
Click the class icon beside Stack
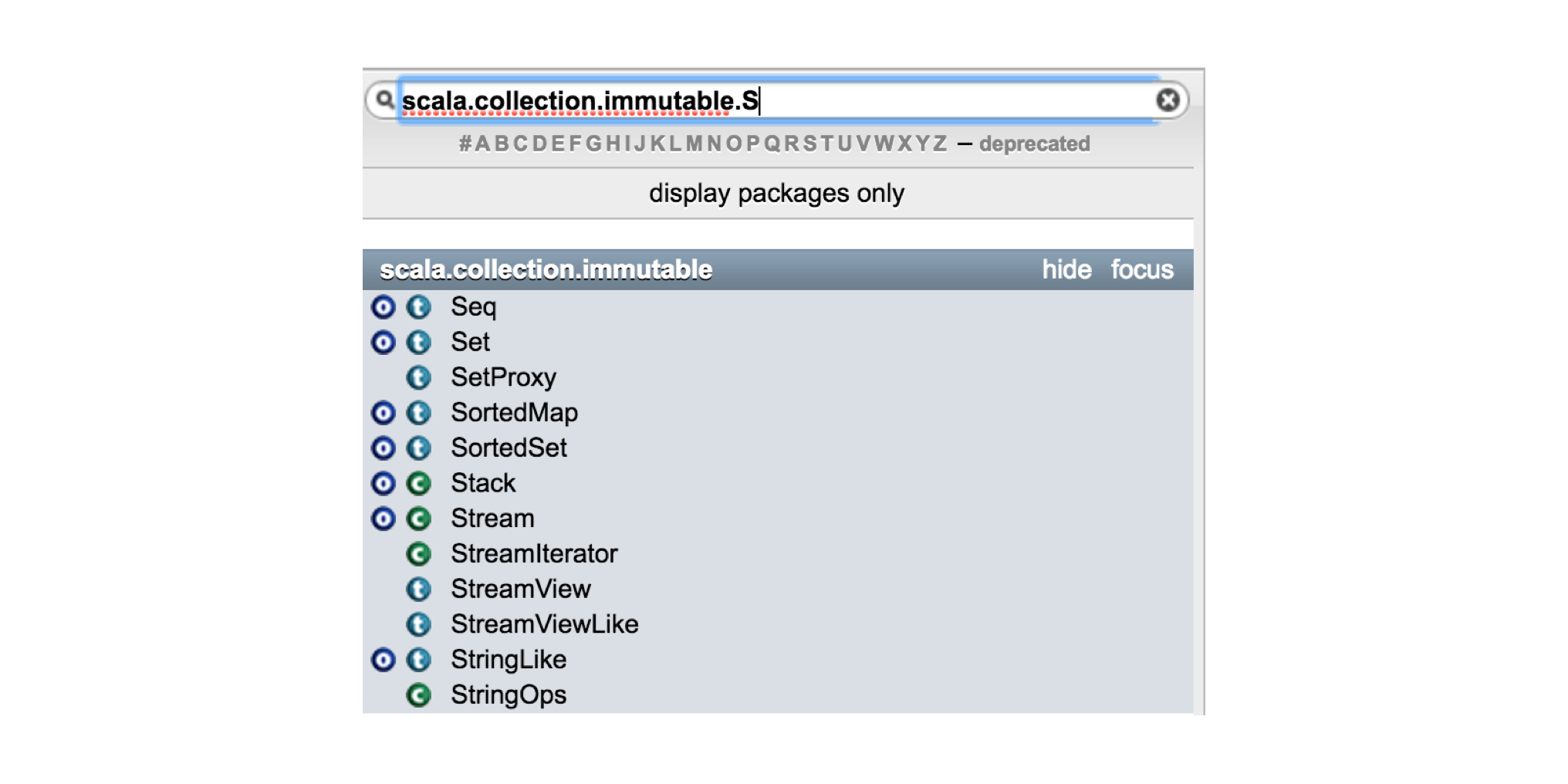tap(417, 482)
